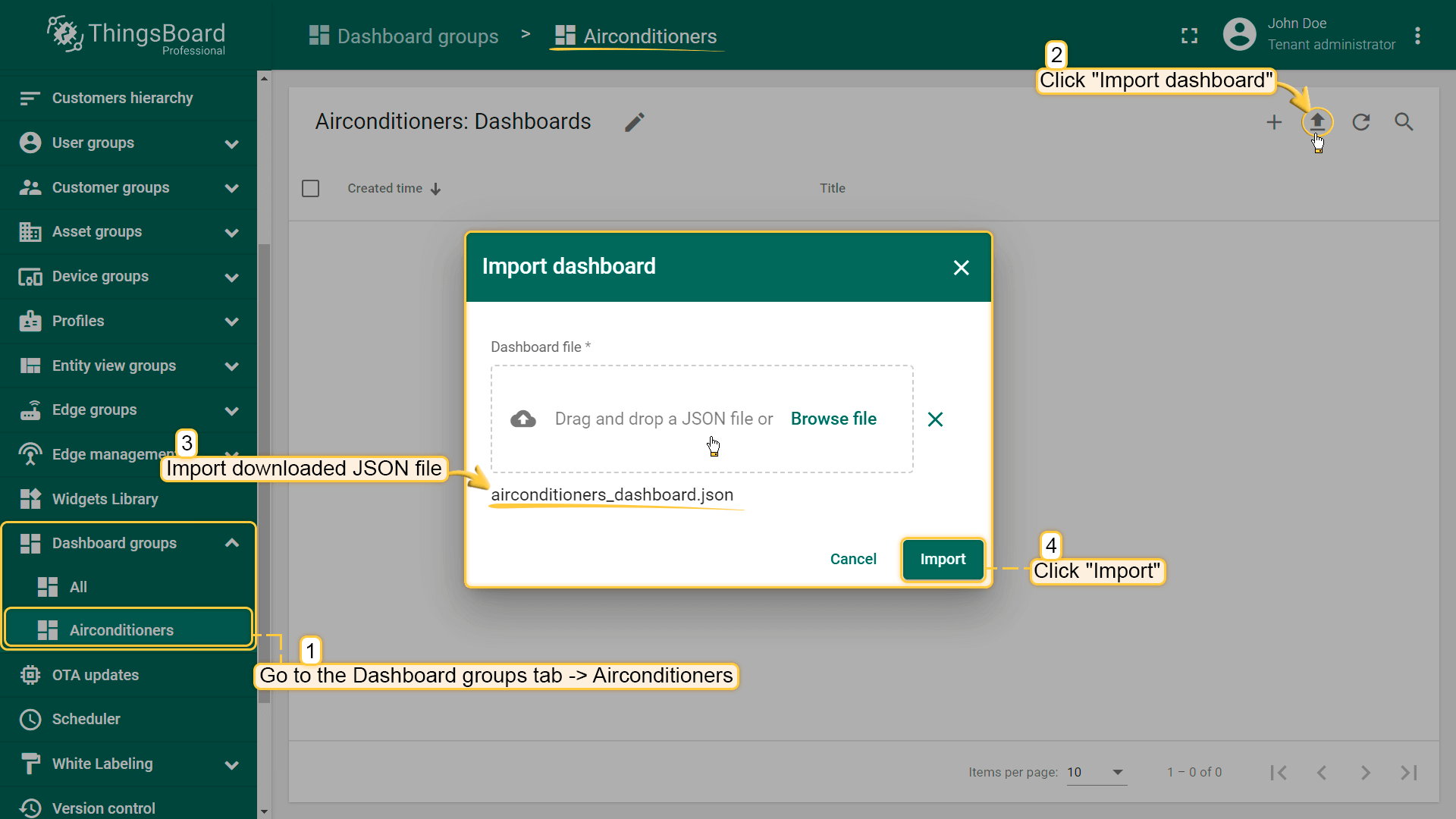Cancel the import dialog
The width and height of the screenshot is (1456, 819).
[853, 559]
